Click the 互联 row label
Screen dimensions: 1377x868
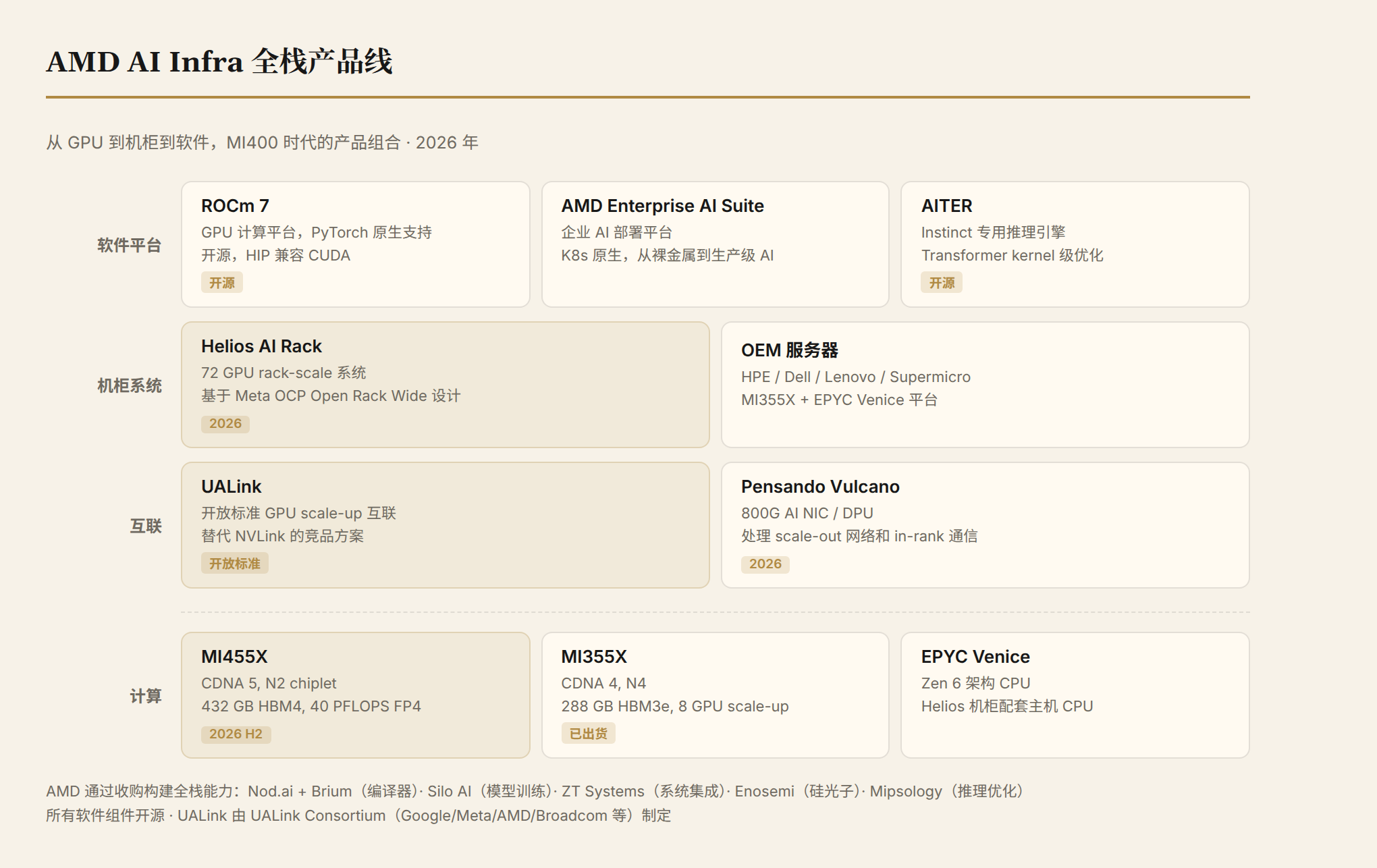click(146, 526)
